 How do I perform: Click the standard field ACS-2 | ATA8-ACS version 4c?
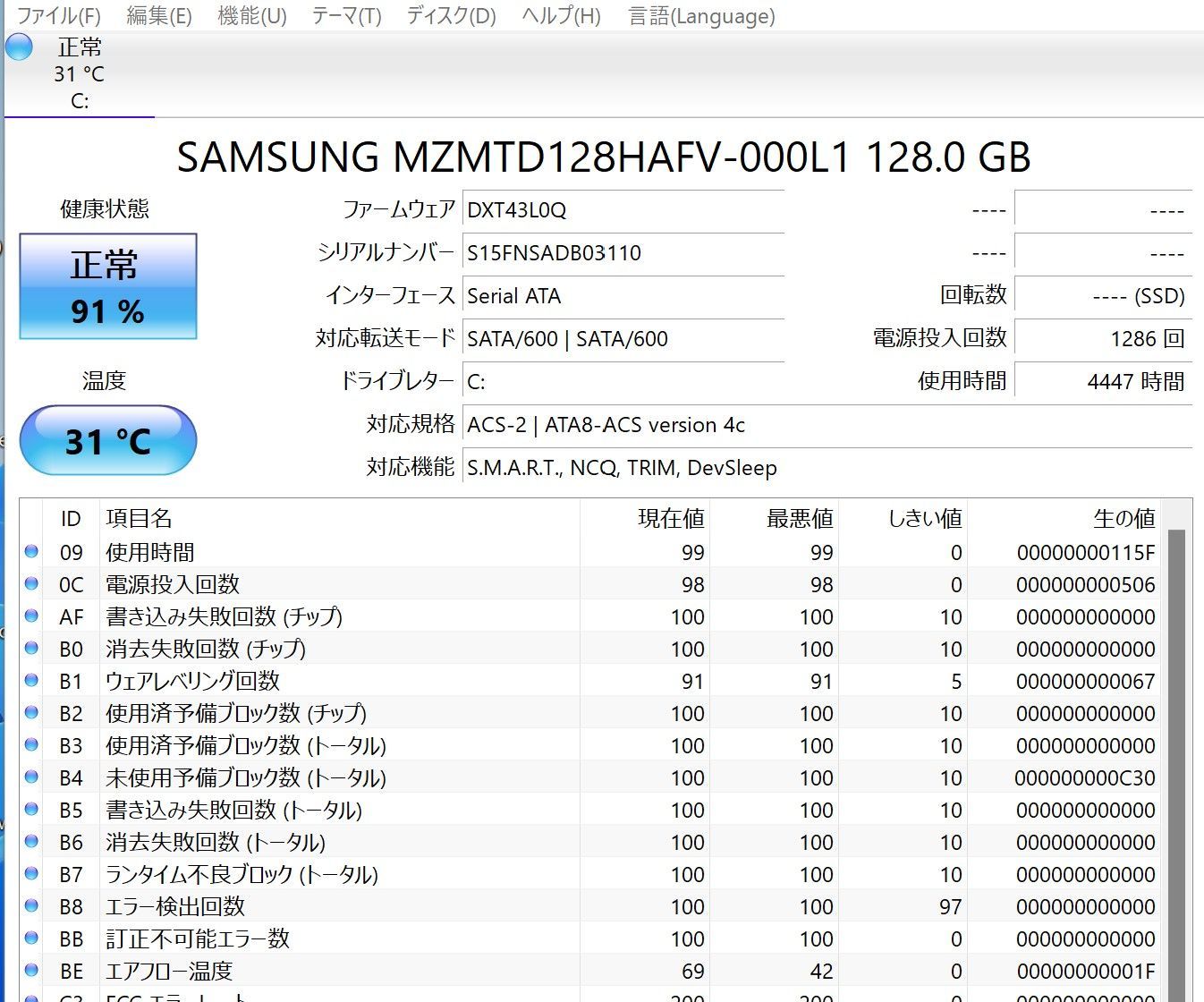[827, 425]
